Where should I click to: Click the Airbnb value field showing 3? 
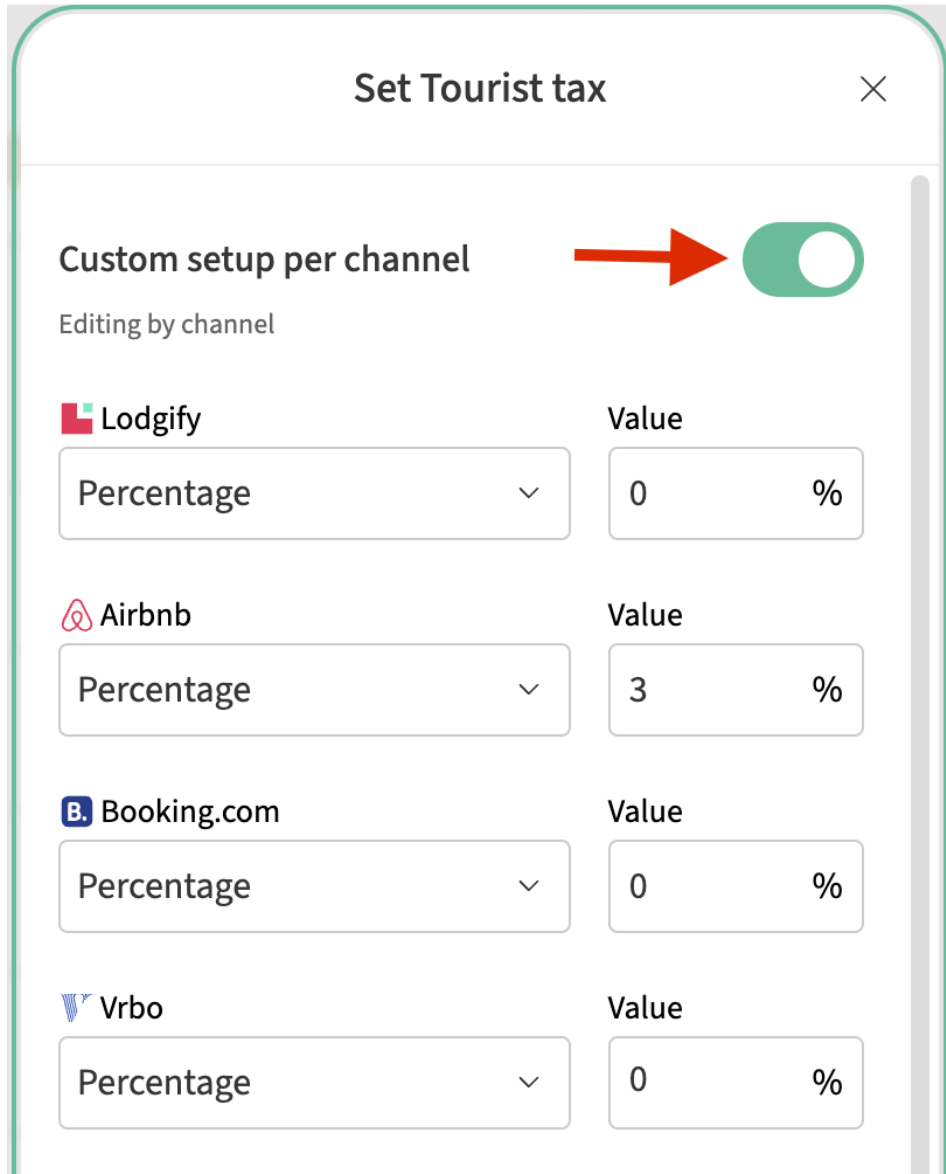pos(710,690)
